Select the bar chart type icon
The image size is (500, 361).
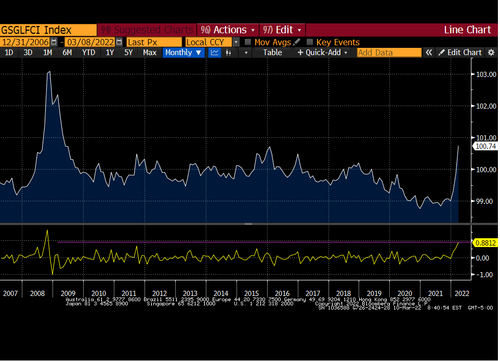[x=229, y=53]
